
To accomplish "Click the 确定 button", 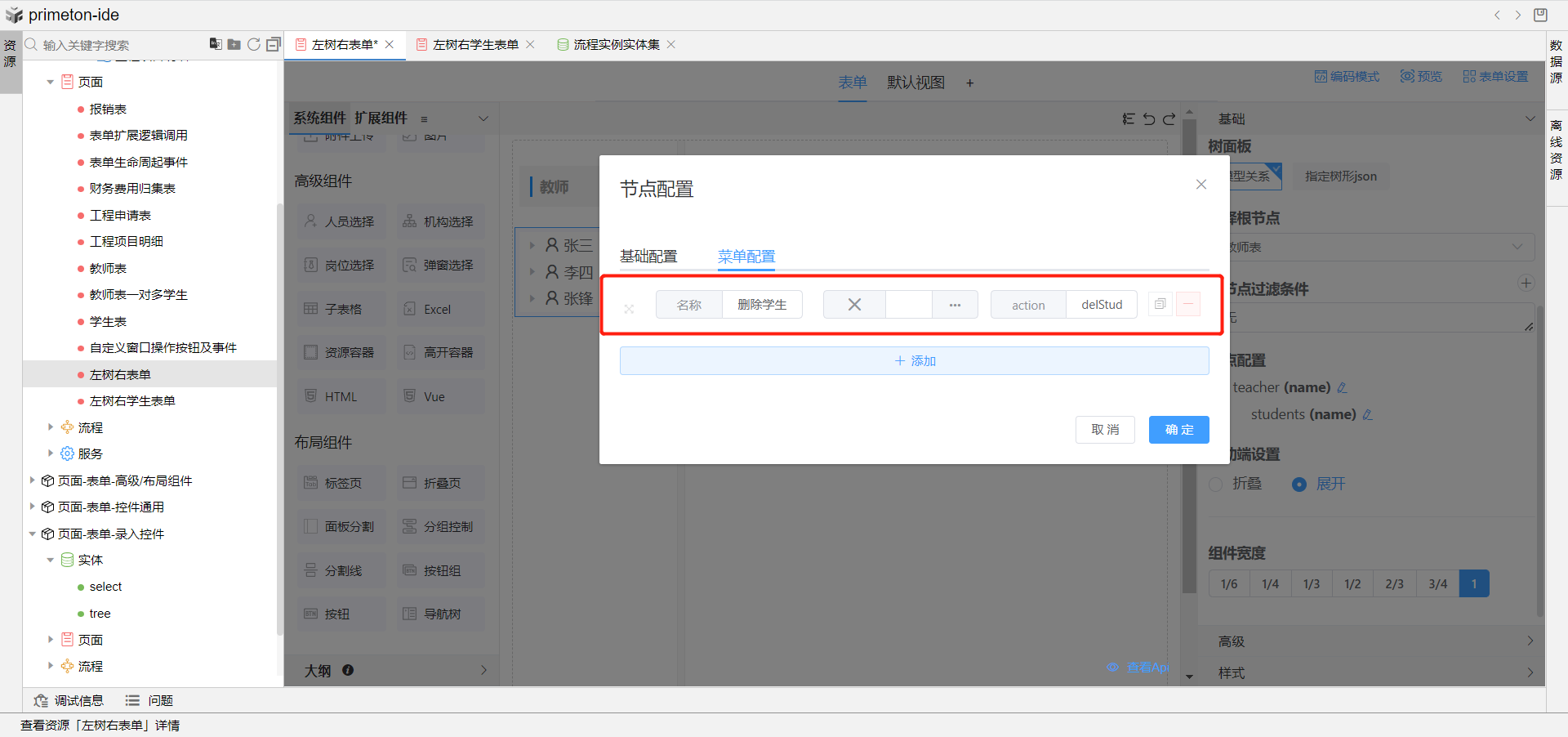I will pyautogui.click(x=1178, y=430).
